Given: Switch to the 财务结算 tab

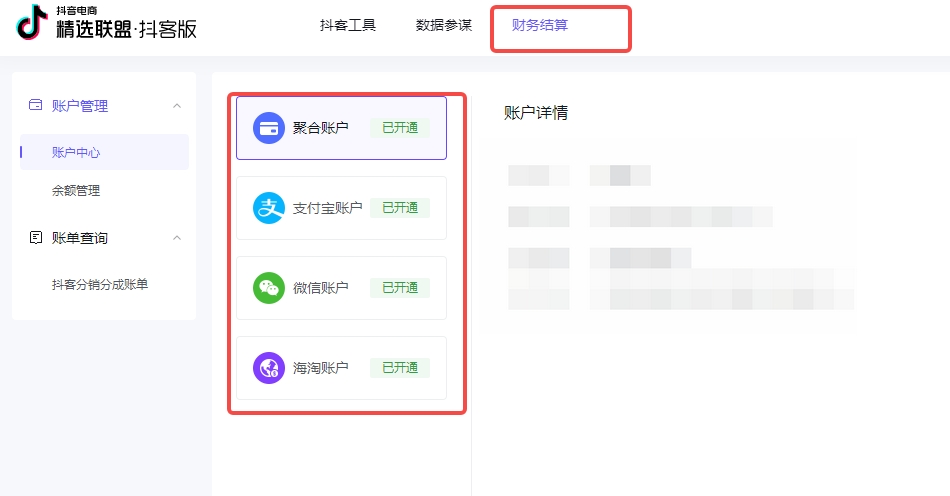Looking at the screenshot, I should pyautogui.click(x=539, y=25).
